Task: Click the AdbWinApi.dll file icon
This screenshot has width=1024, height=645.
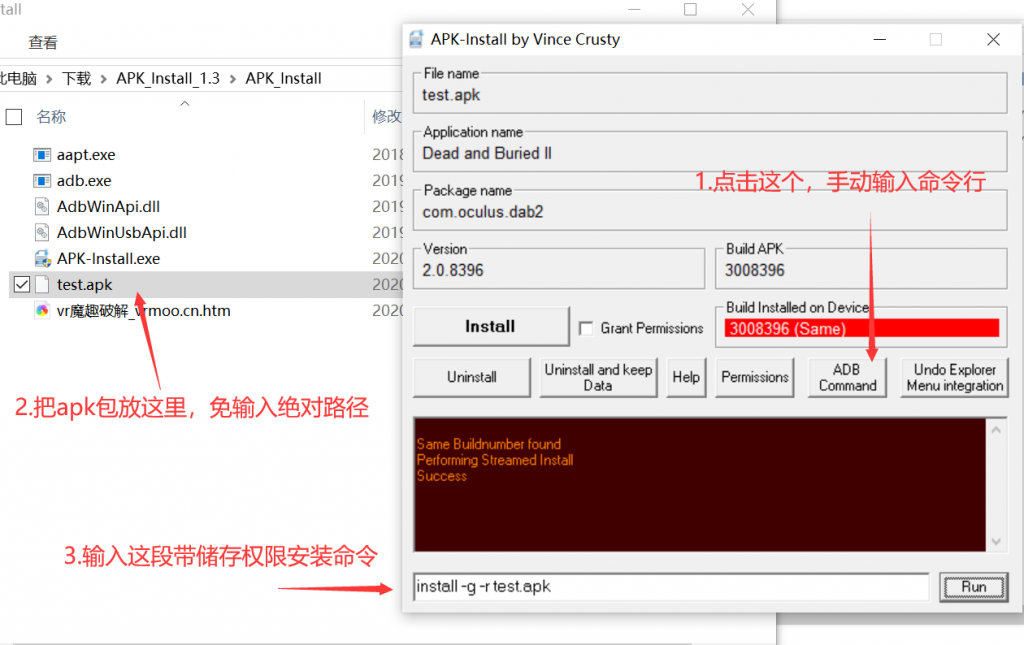Action: [42, 207]
